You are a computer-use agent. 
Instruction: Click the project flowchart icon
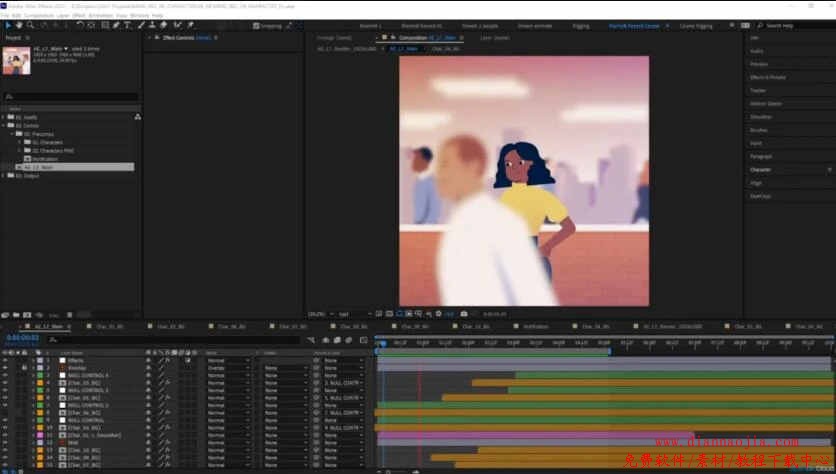click(x=137, y=116)
